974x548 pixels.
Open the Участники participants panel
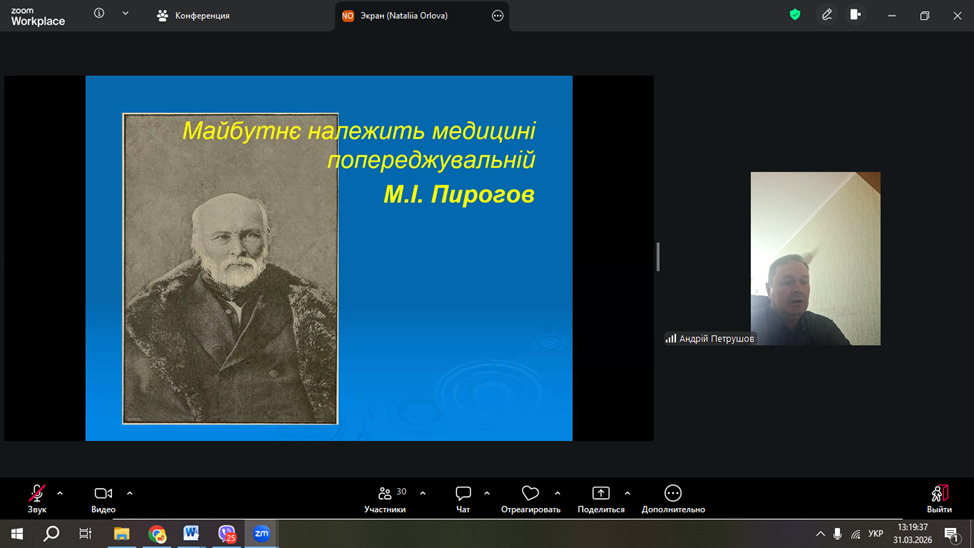385,497
